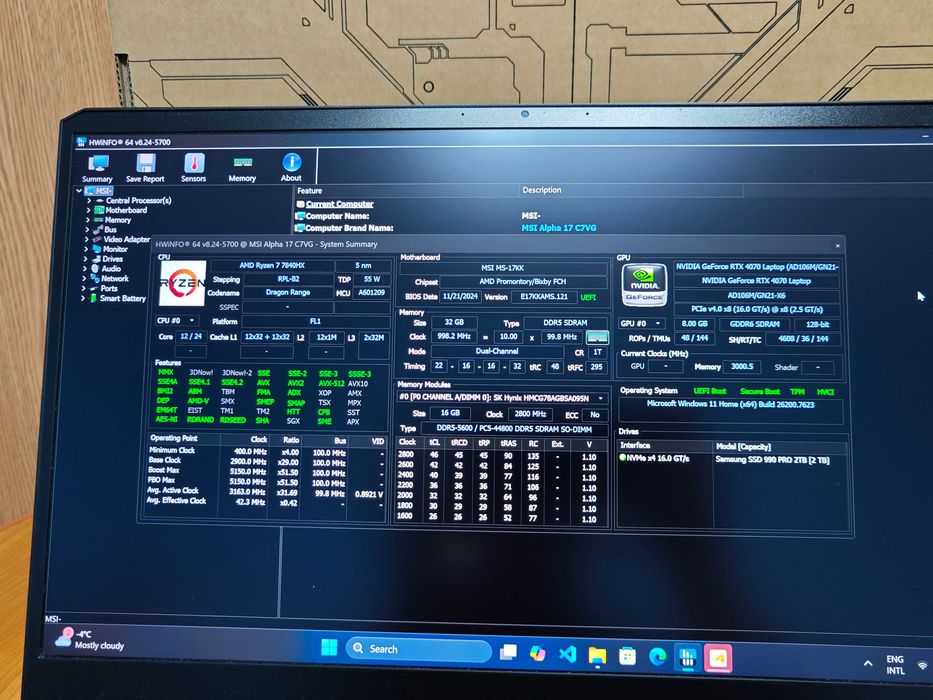
Task: Click the Samsung SSD 990 PRO 2TB drive row
Action: point(732,460)
